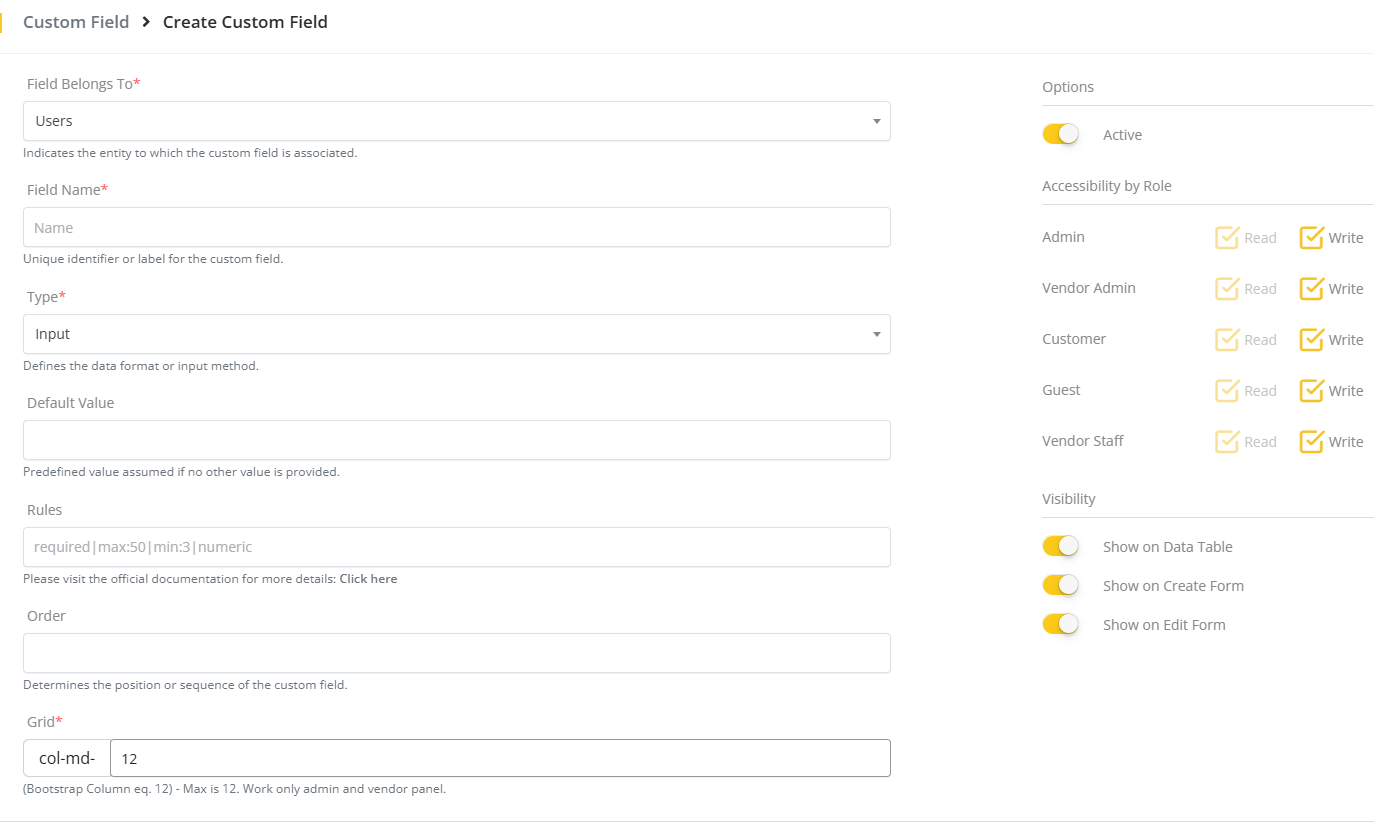The height and width of the screenshot is (822, 1374).
Task: Click into the Default Value field
Action: point(456,440)
